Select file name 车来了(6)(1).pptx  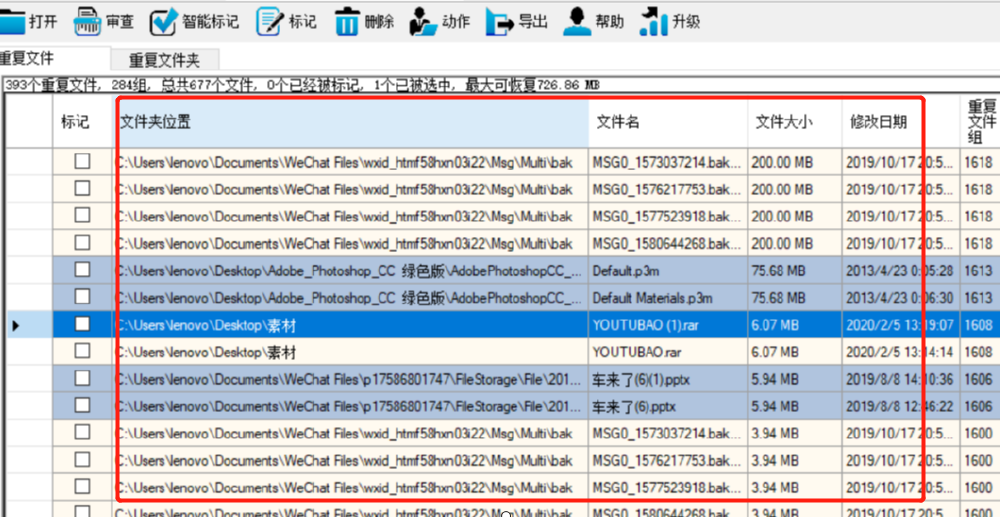click(641, 380)
